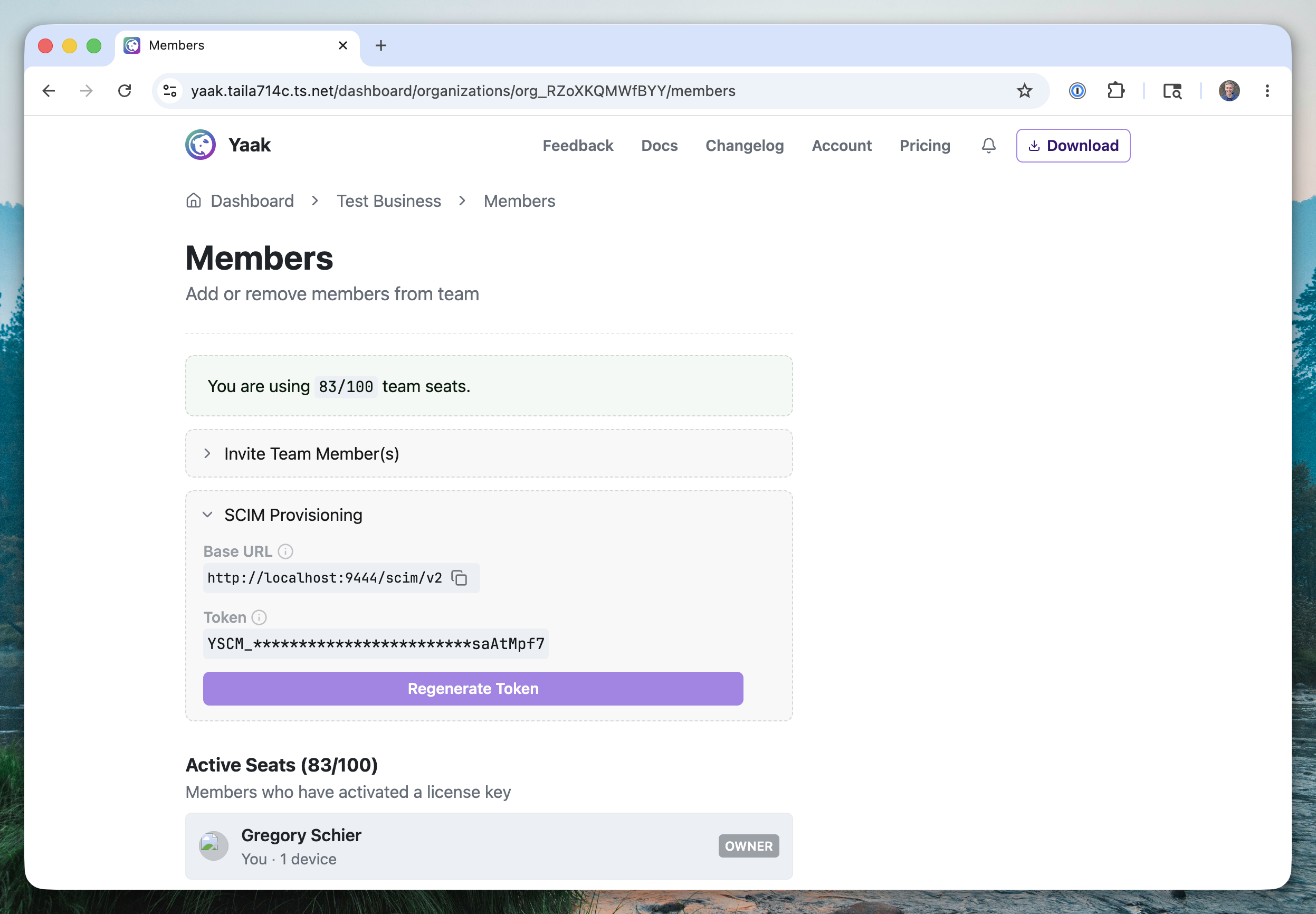The height and width of the screenshot is (914, 1316).
Task: Navigate to Dashboard breadcrumb link
Action: pyautogui.click(x=252, y=201)
